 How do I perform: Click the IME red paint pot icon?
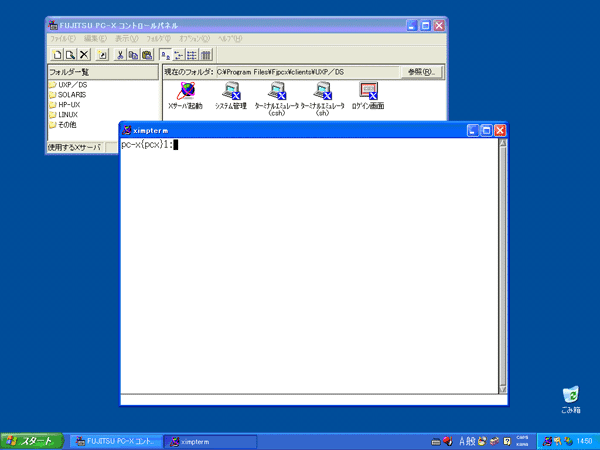coord(447,441)
